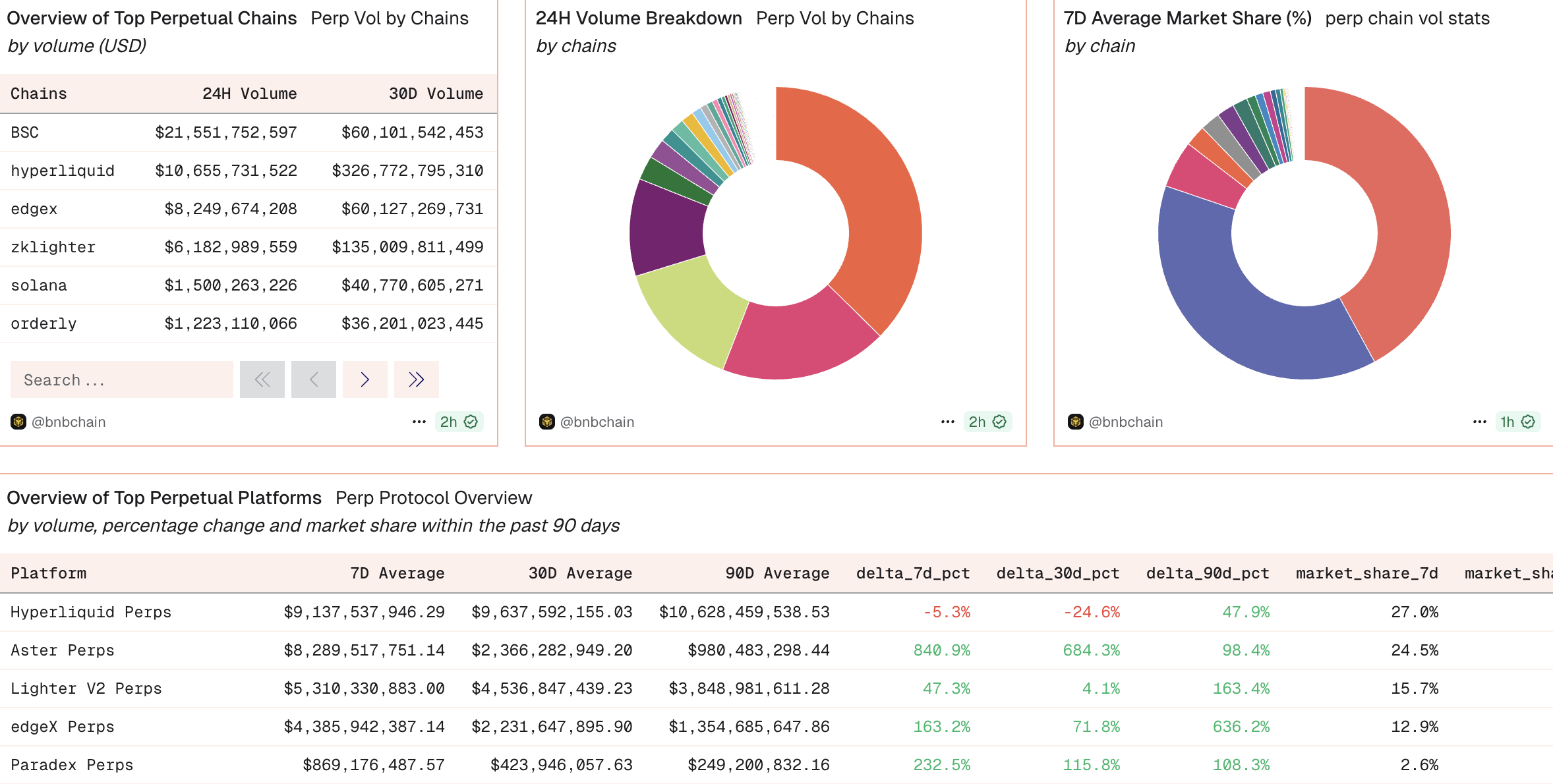Open 'perp chain vol stats' query link

click(1407, 18)
